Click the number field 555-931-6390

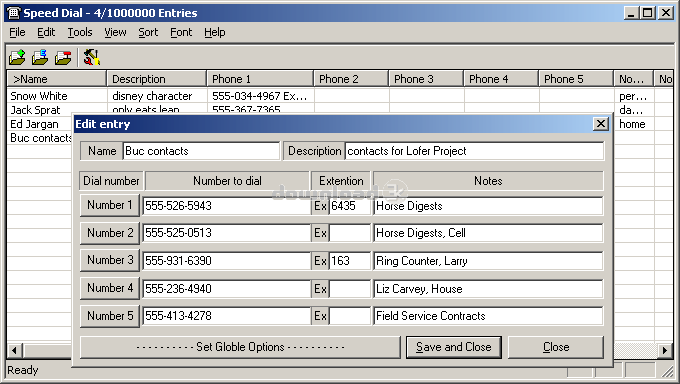tap(226, 261)
